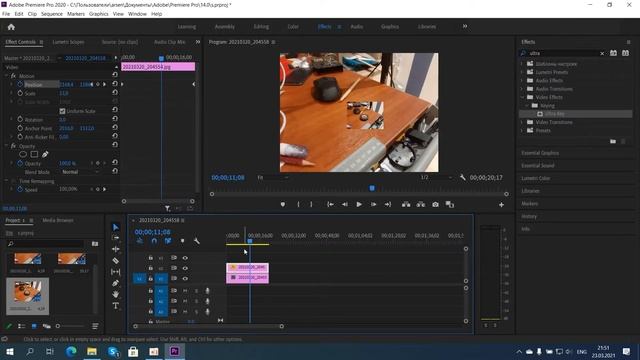The height and width of the screenshot is (360, 640).
Task: Switch to the Color workspace tab
Action: [293, 27]
